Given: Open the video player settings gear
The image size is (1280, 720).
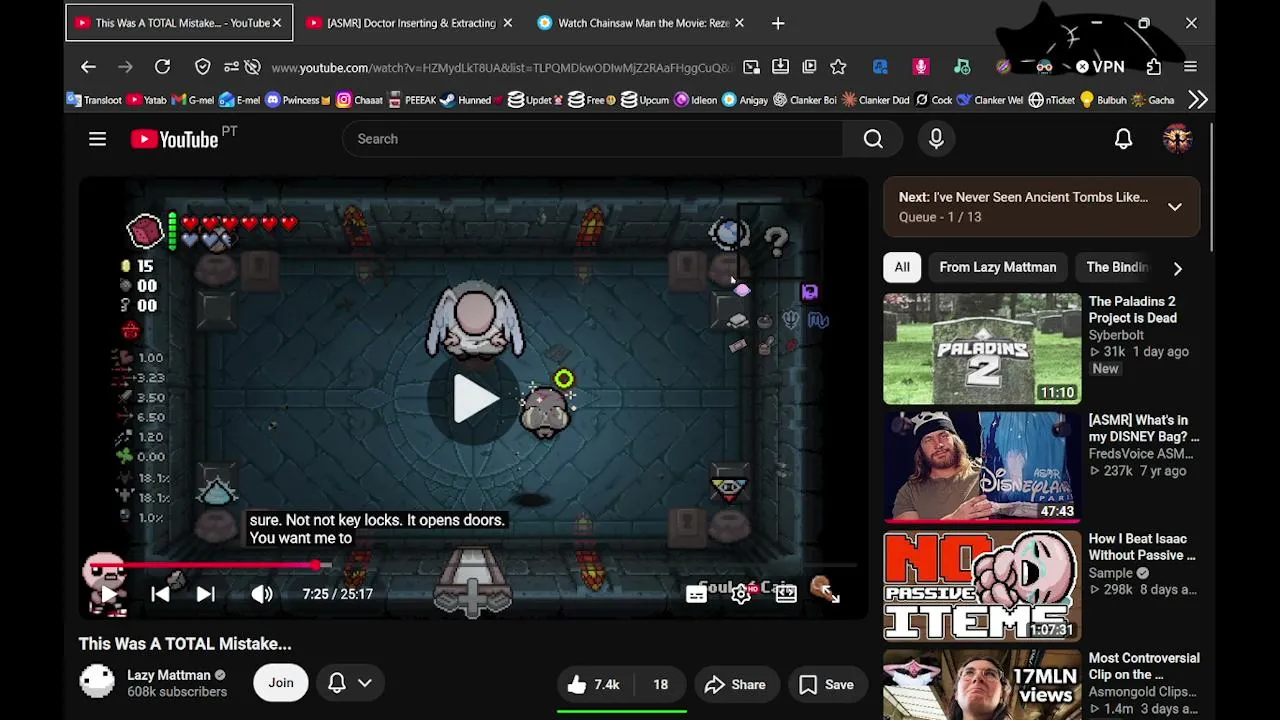Looking at the screenshot, I should pyautogui.click(x=741, y=594).
